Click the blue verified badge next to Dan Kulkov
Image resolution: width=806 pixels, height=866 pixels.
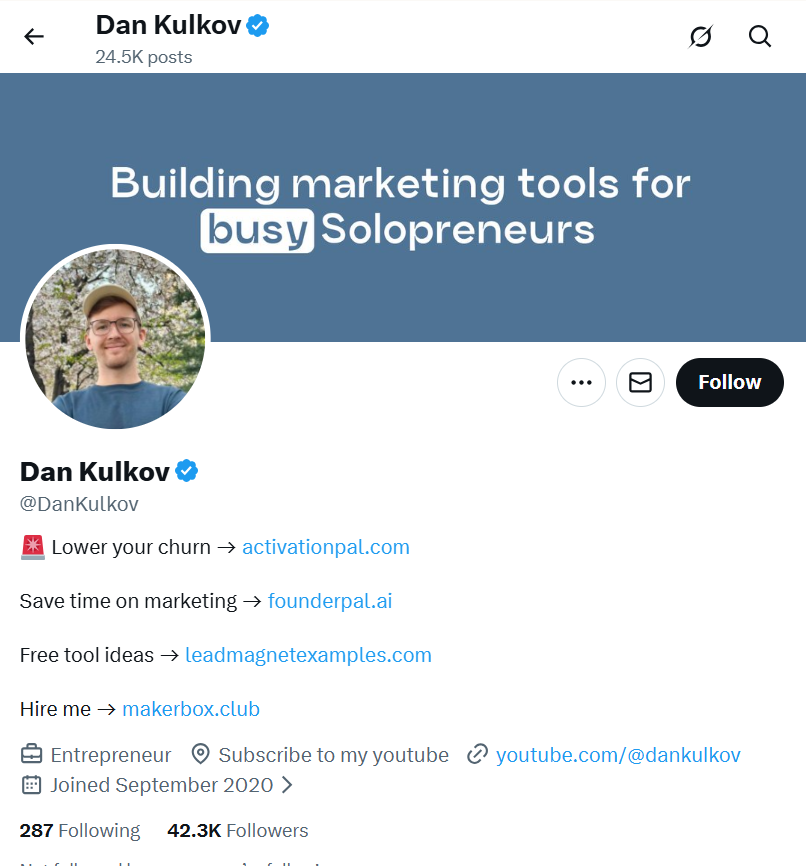(x=187, y=470)
